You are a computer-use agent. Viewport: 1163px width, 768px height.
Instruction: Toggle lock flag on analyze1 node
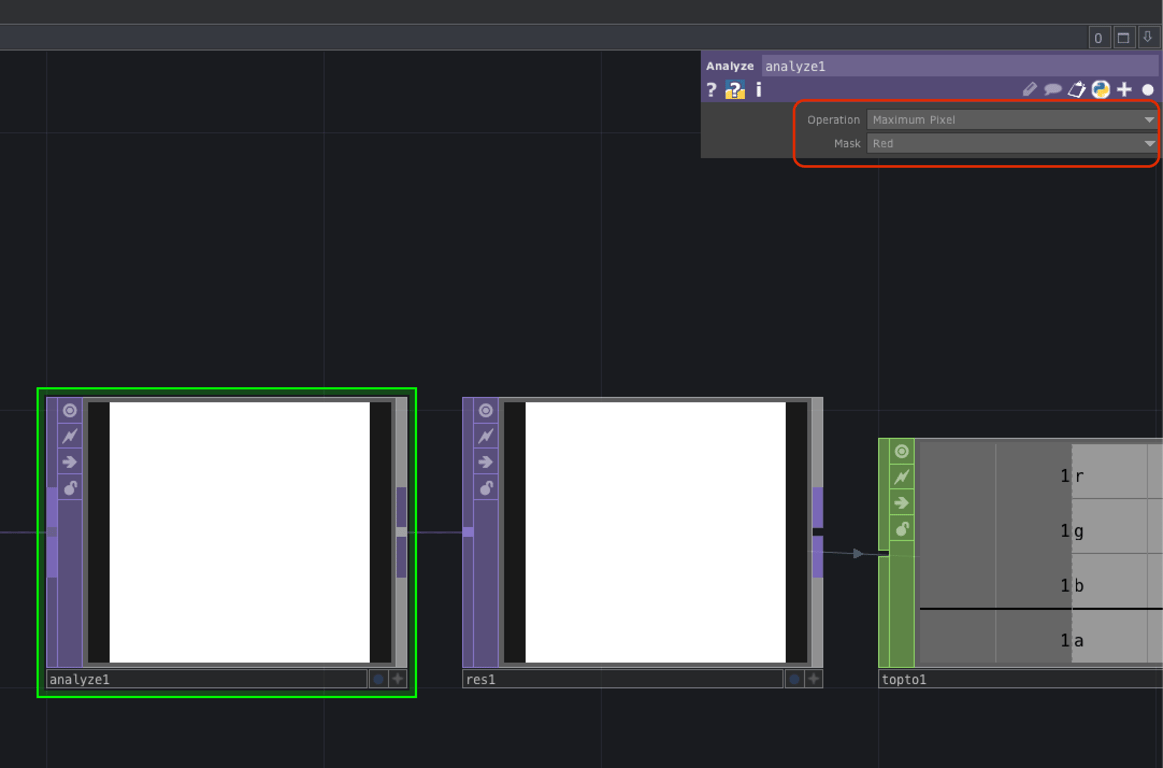70,488
